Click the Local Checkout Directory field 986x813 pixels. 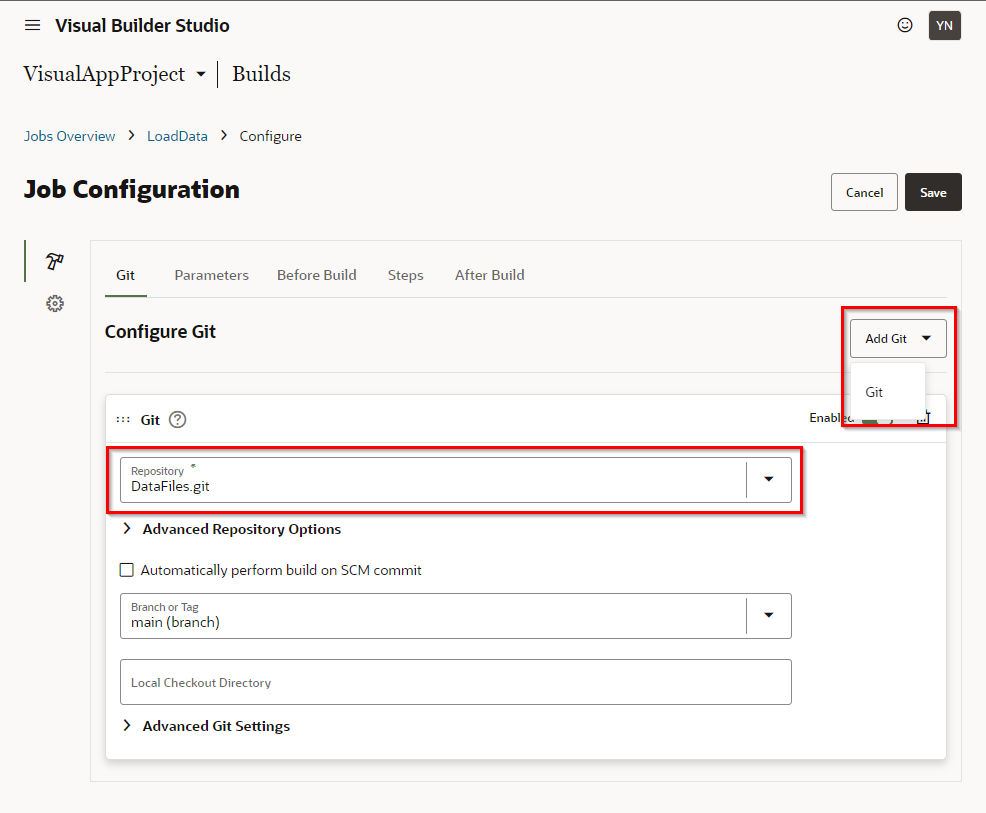click(x=455, y=682)
